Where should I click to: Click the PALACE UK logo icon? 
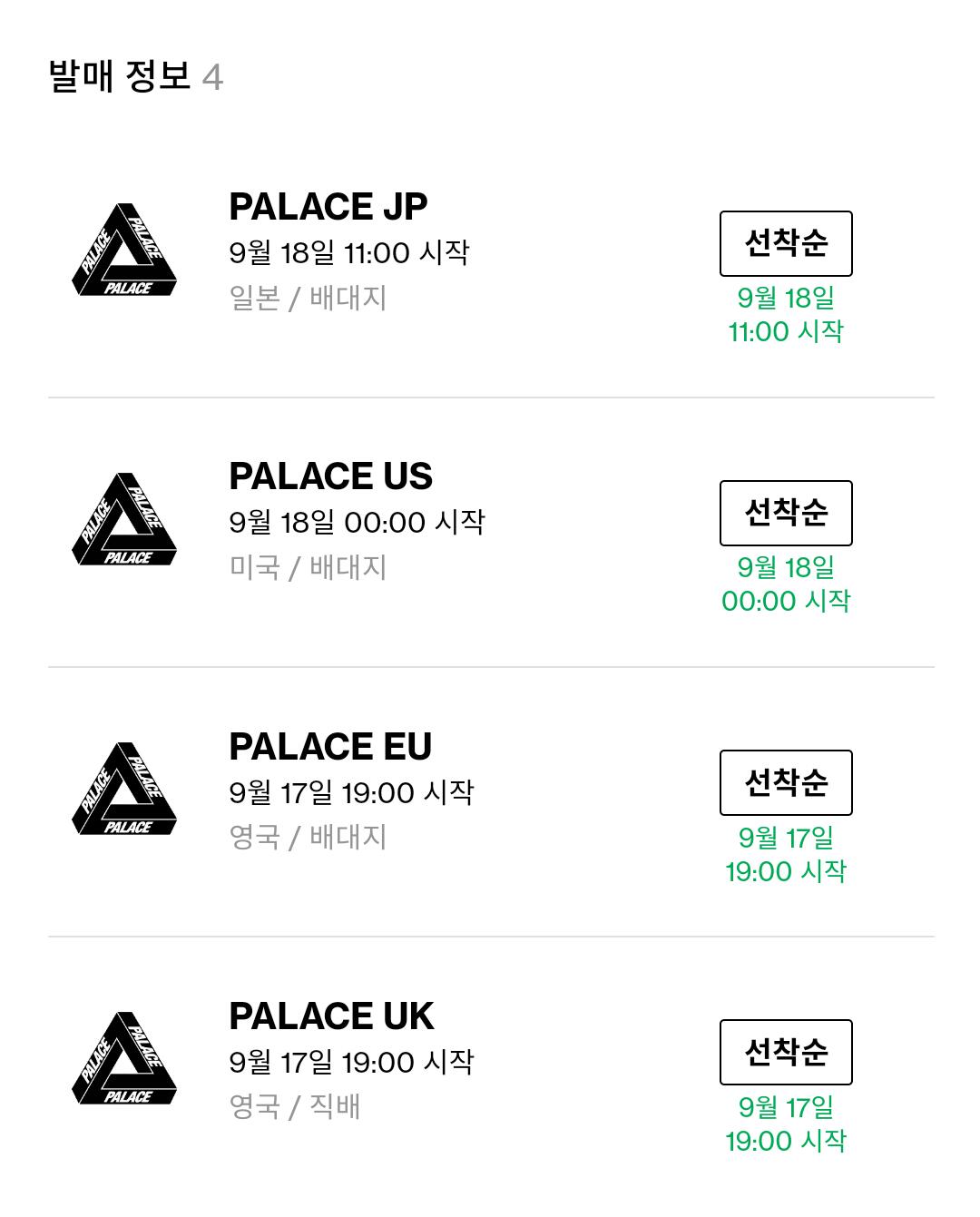click(124, 1058)
